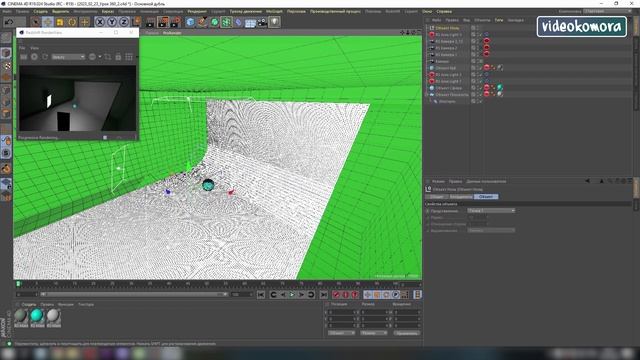Go to start of animation
Image resolution: width=640 pixels, height=360 pixels.
click(x=261, y=295)
